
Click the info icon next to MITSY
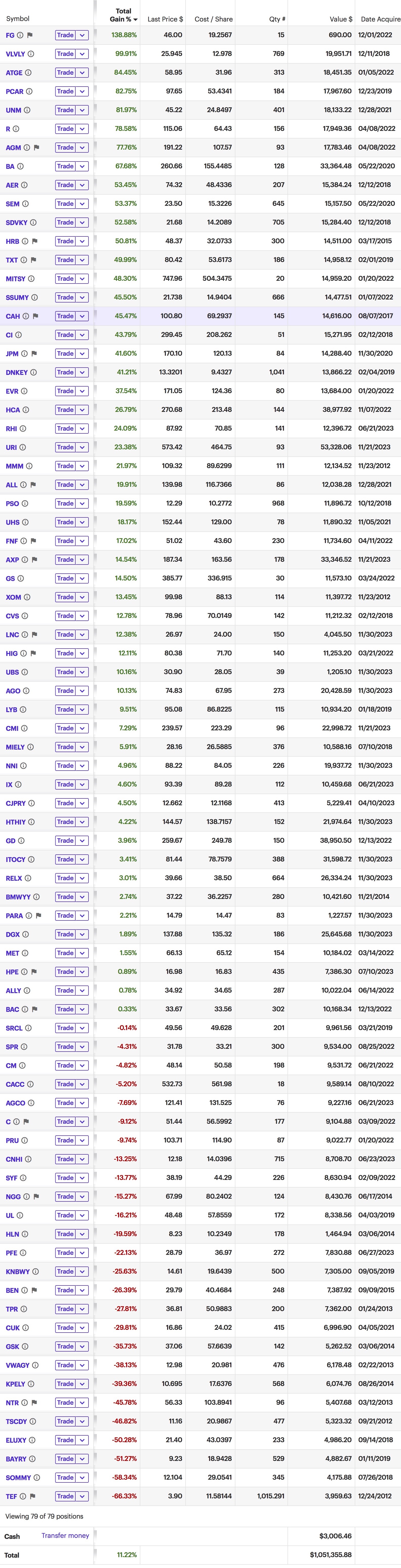(x=31, y=279)
